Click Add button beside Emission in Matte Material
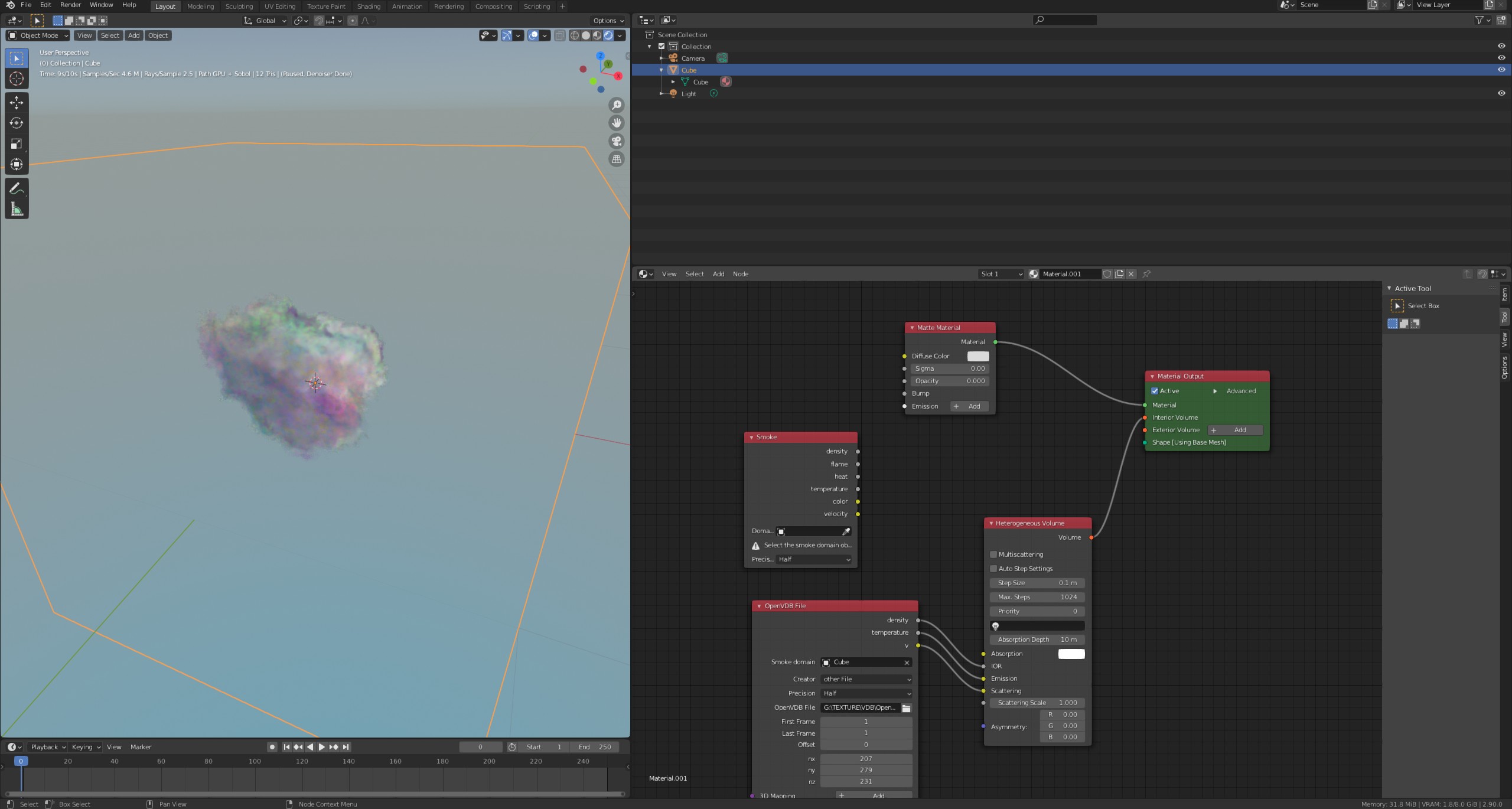The height and width of the screenshot is (809, 1512). click(969, 406)
